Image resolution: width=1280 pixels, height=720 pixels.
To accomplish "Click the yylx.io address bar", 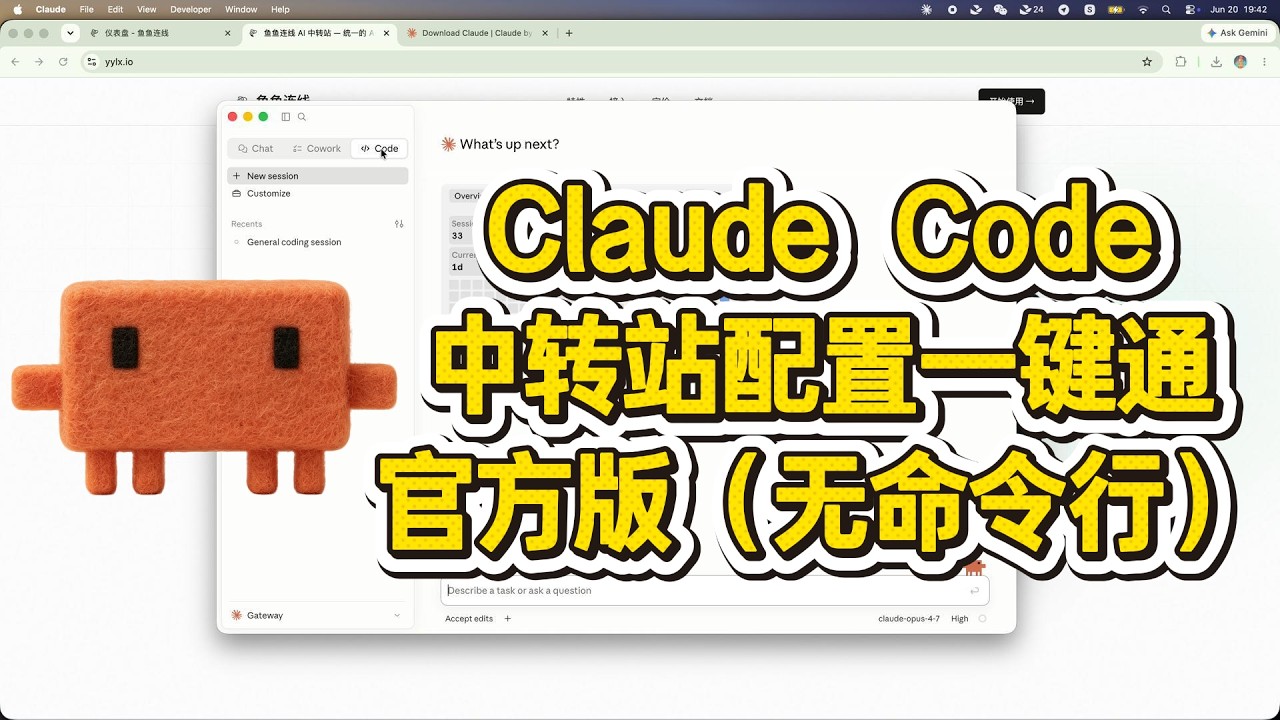I will tap(620, 62).
